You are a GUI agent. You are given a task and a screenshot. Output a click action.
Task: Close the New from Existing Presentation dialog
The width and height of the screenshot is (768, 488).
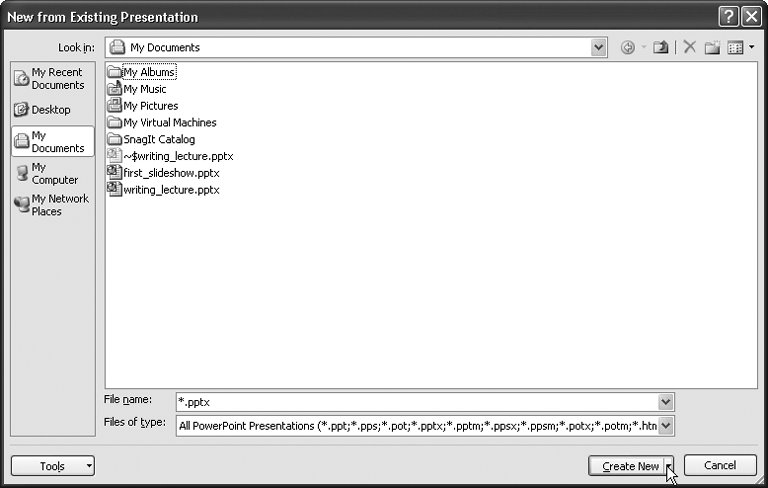[x=751, y=17]
